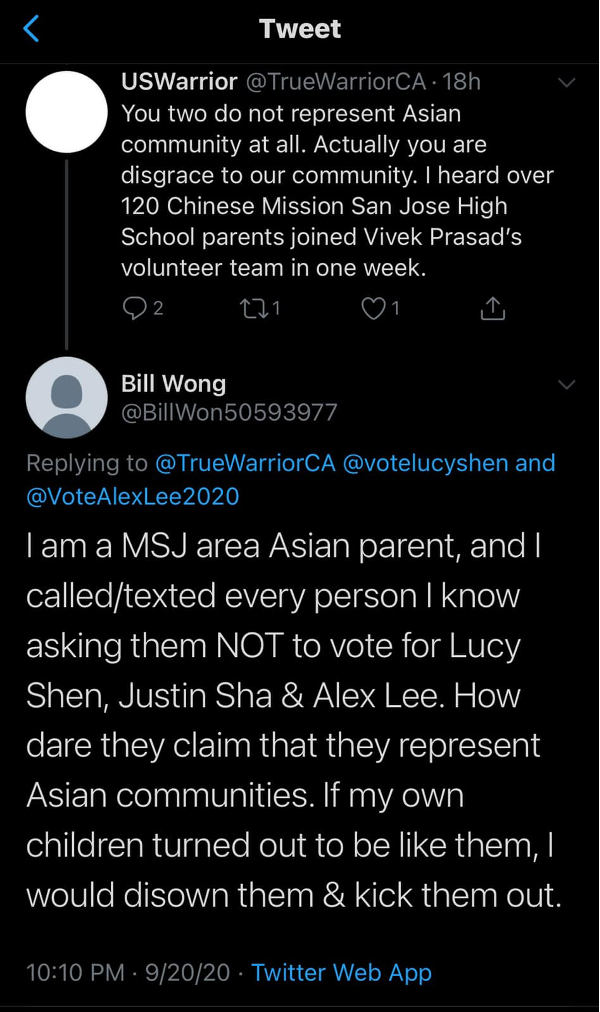Screen dimensions: 600x1012
Task: Tap the @BillWon50593977 handle
Action: pyautogui.click(x=229, y=411)
